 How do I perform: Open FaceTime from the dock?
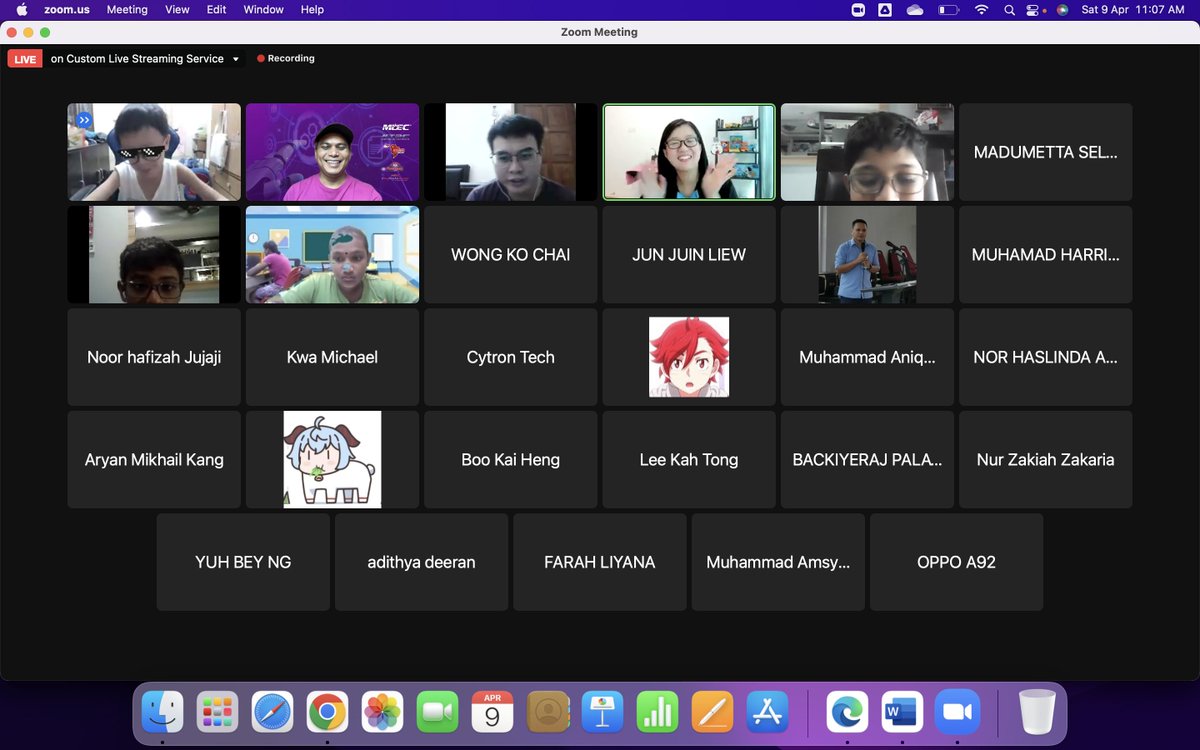coord(437,712)
